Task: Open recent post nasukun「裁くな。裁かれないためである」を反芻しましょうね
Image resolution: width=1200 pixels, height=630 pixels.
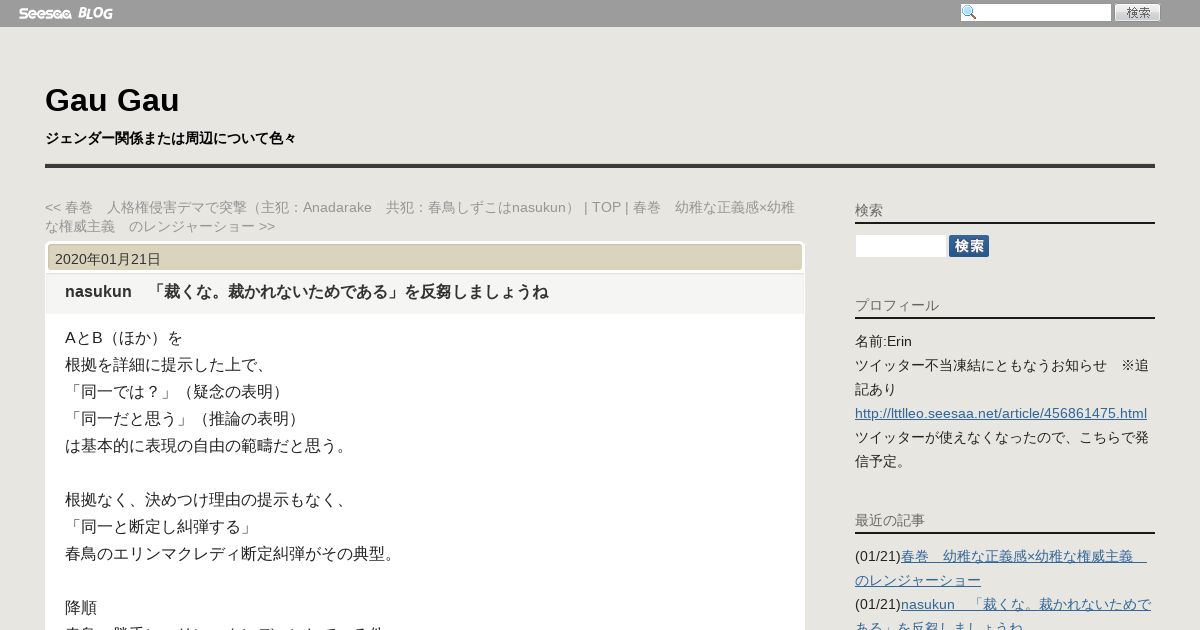Action: pos(1003,616)
